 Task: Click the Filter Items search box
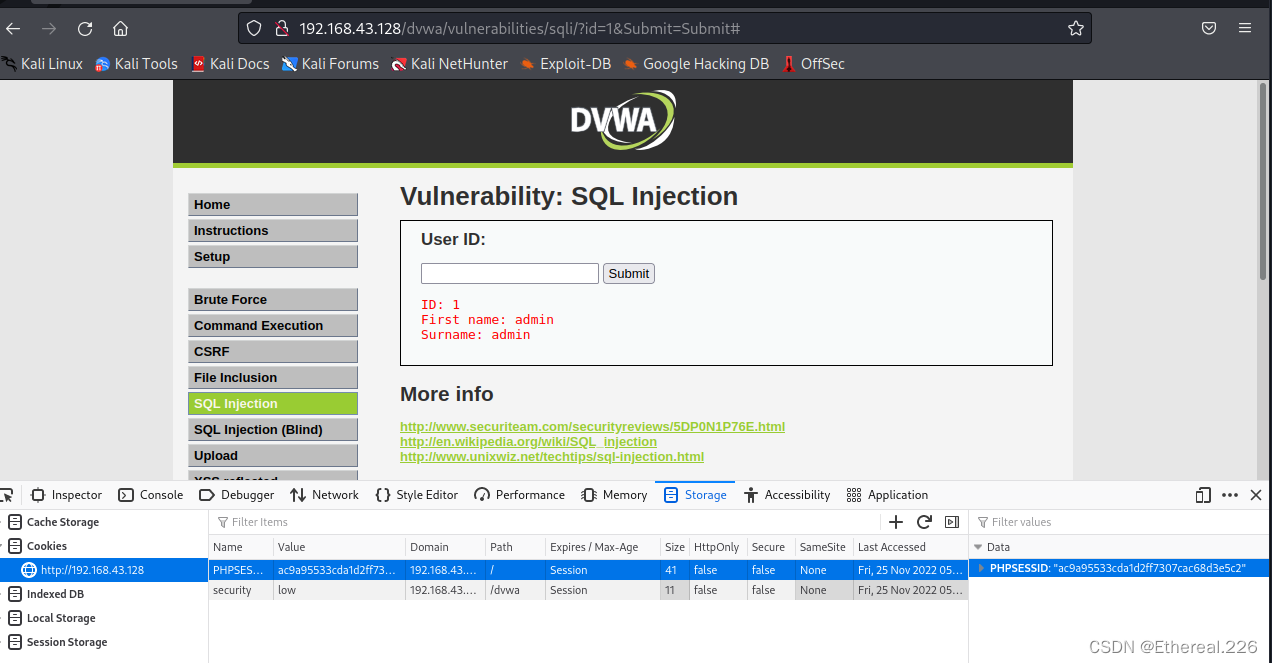[x=545, y=522]
